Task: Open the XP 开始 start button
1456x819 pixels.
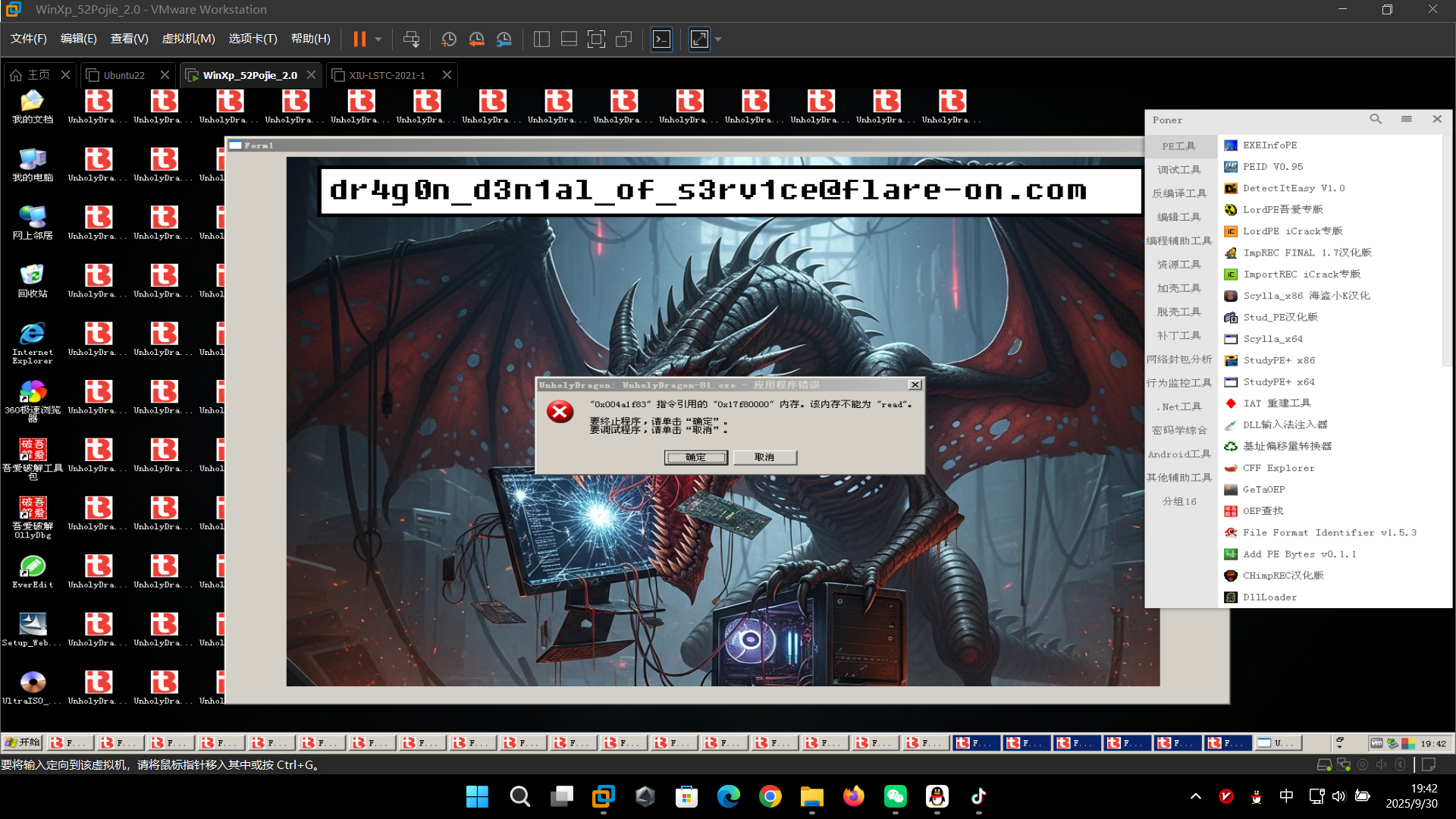Action: pos(23,742)
